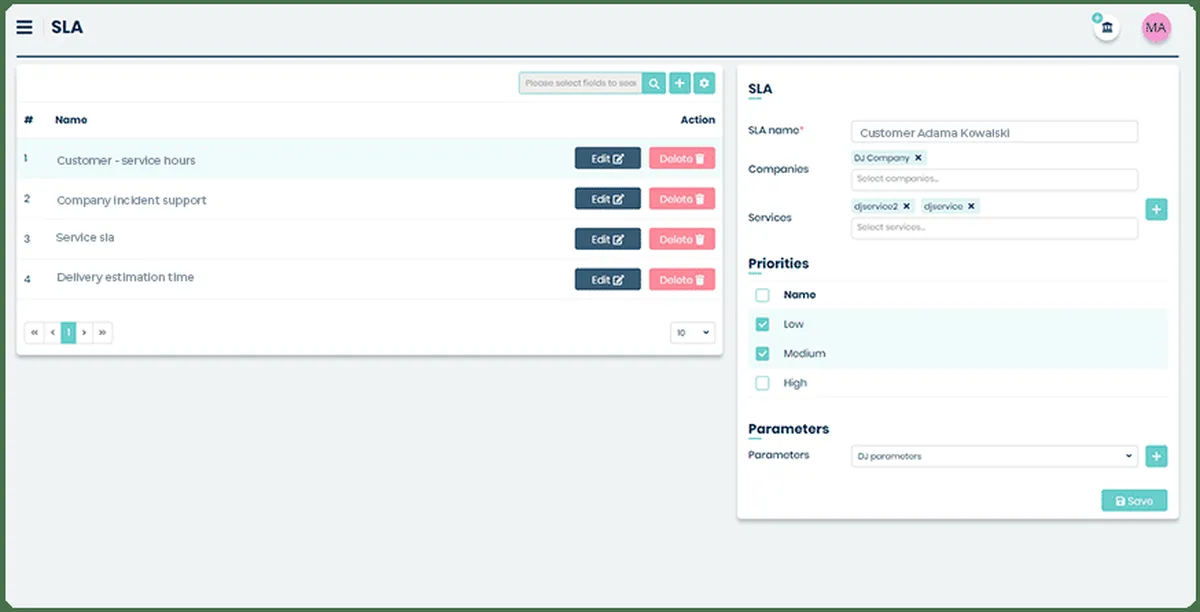
Task: Open the hamburger navigation menu
Action: coord(24,28)
